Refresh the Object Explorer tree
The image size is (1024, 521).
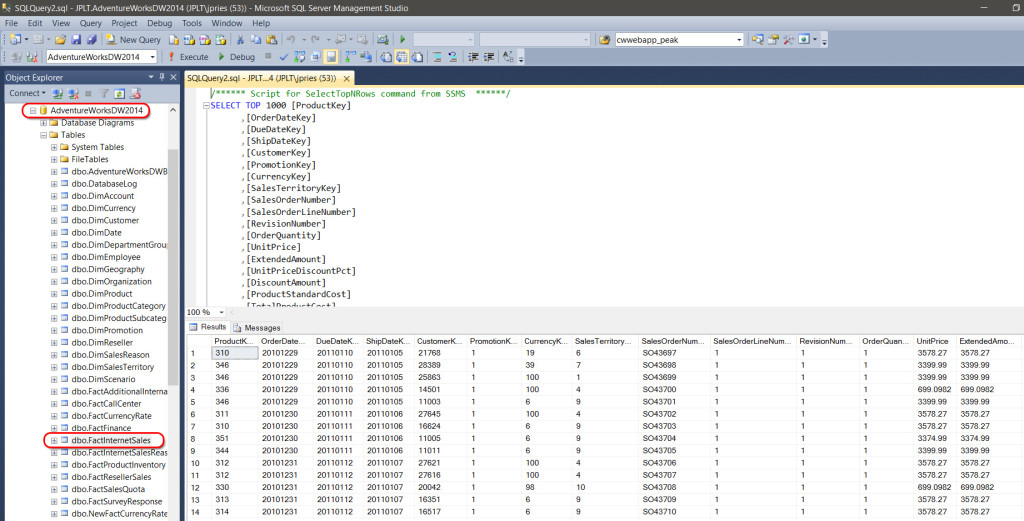118,93
